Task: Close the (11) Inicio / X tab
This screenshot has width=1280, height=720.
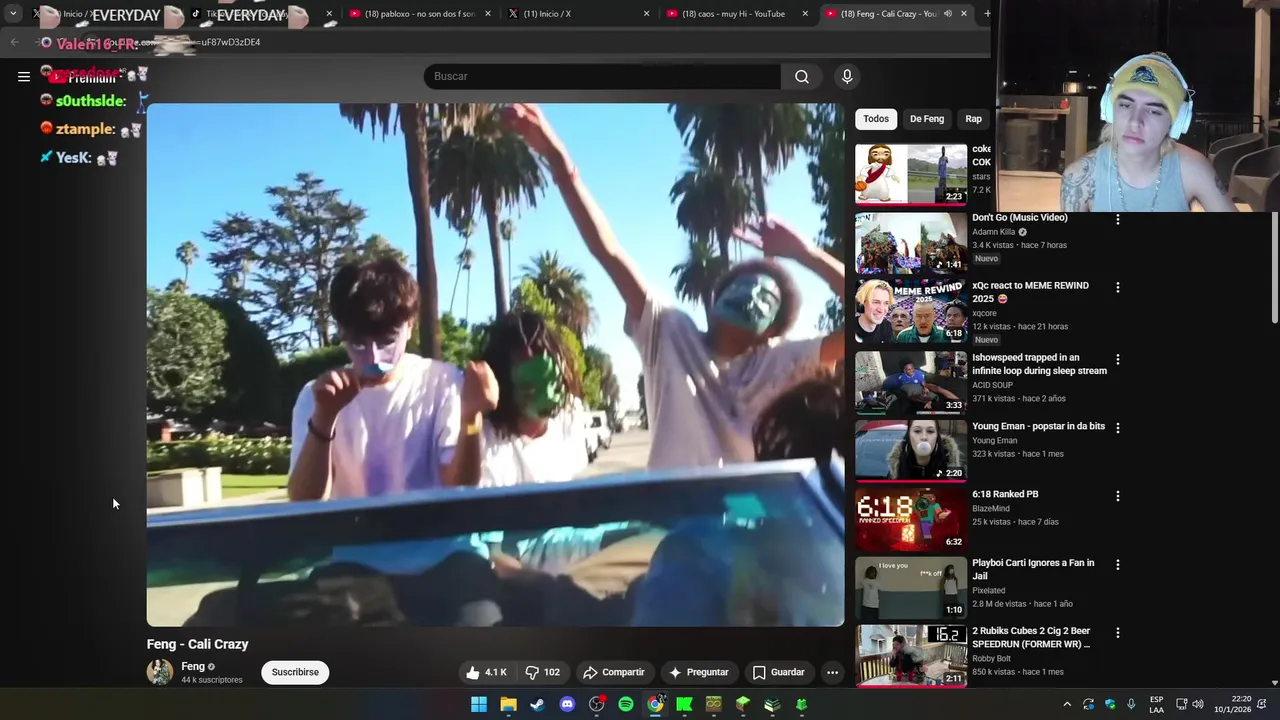Action: click(x=646, y=14)
